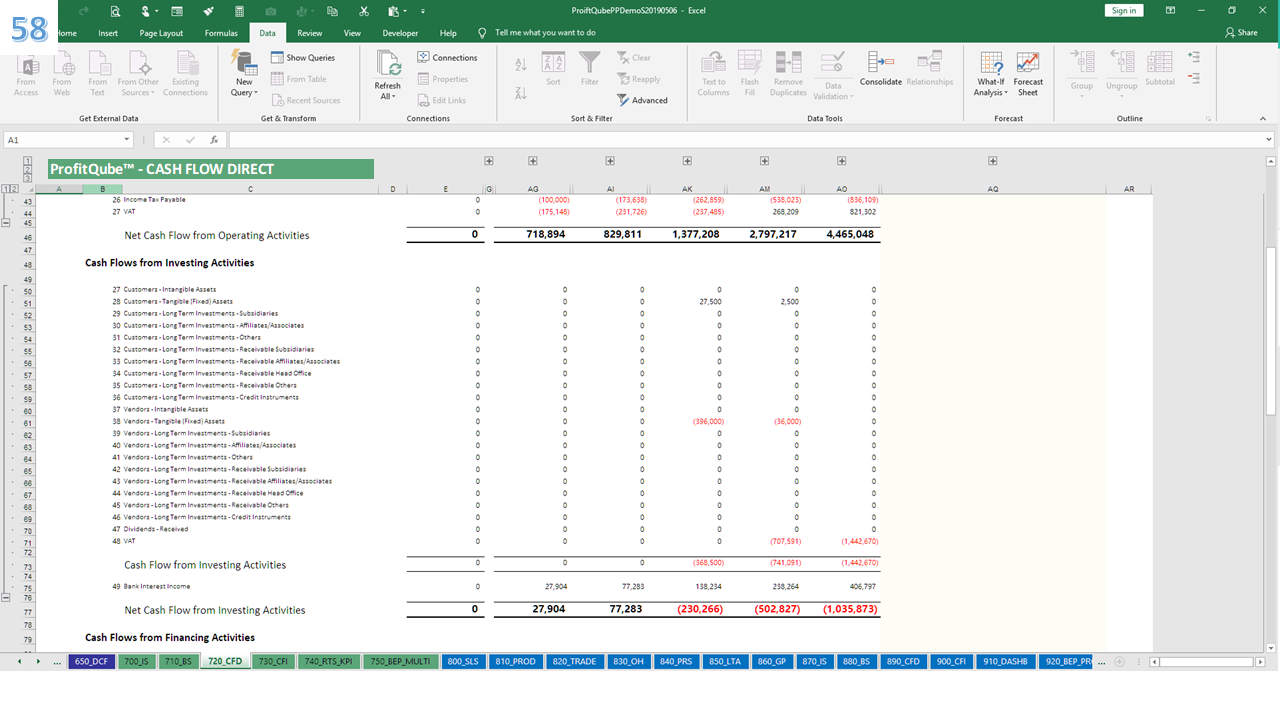Click the Sign in button
Screen dimensions: 1280x720
(x=1124, y=11)
